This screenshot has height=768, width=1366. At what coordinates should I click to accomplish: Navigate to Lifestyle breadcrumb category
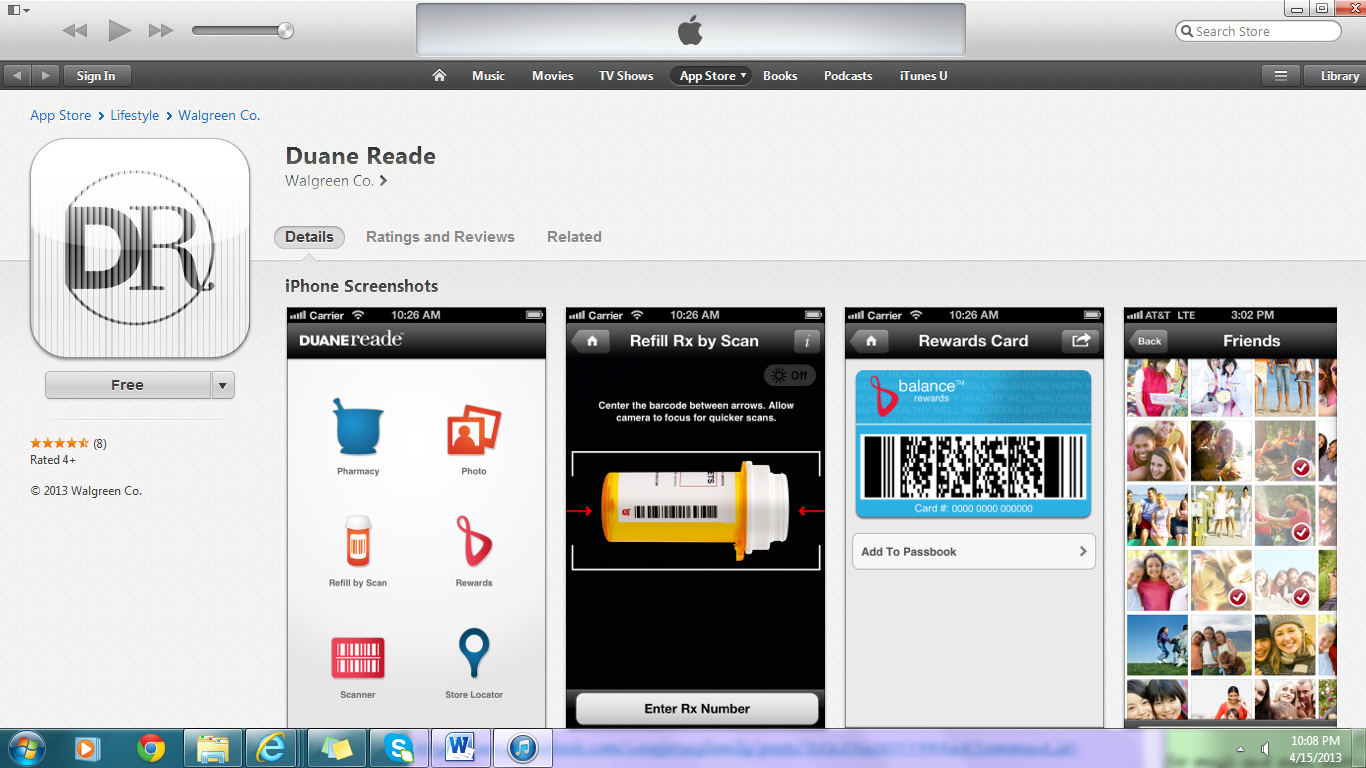pos(135,116)
